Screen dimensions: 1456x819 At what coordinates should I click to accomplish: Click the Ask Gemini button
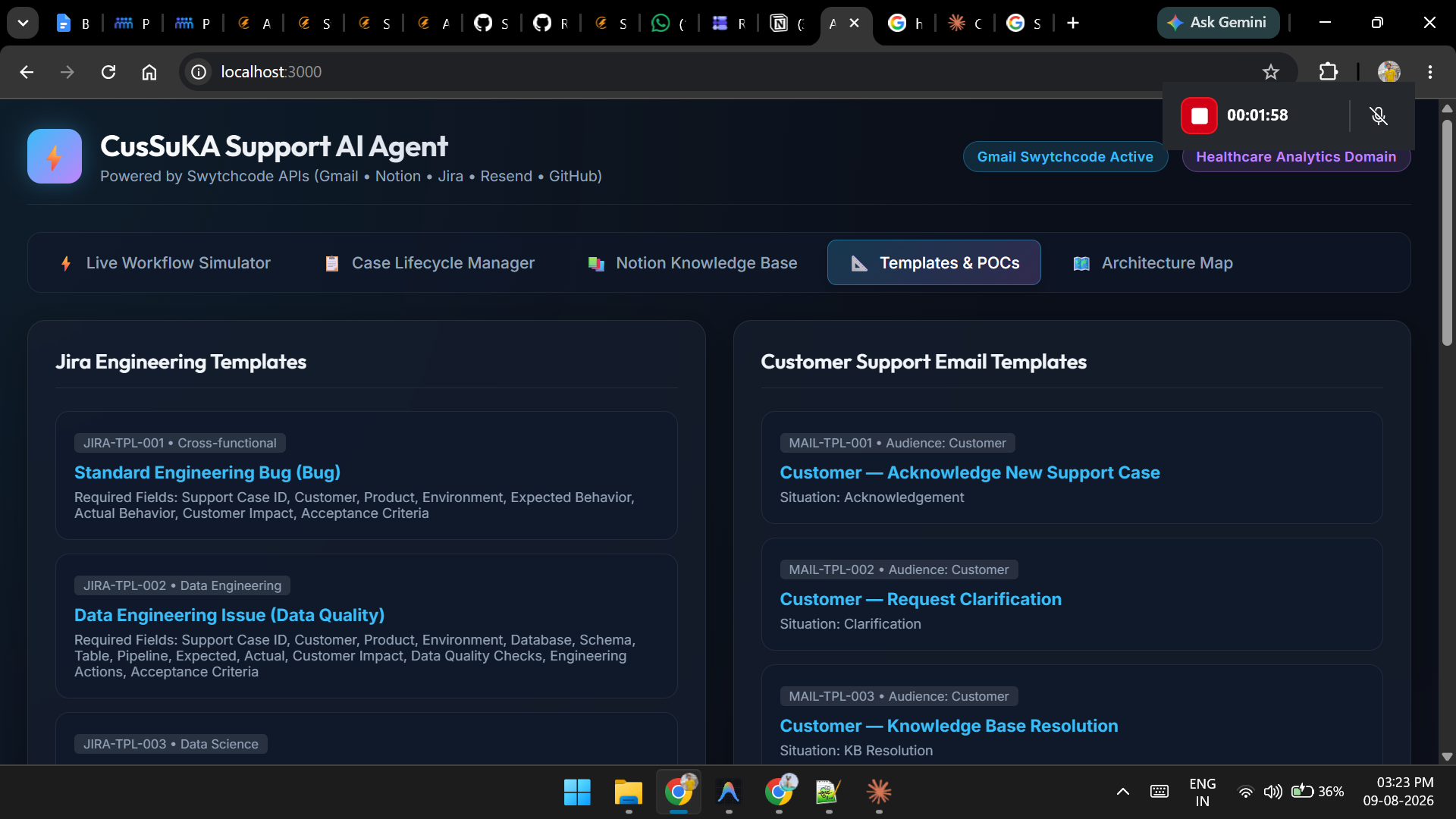(1218, 23)
